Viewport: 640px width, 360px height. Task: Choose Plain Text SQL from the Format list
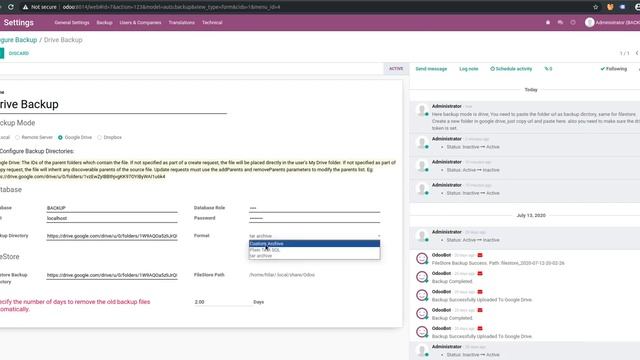point(314,250)
